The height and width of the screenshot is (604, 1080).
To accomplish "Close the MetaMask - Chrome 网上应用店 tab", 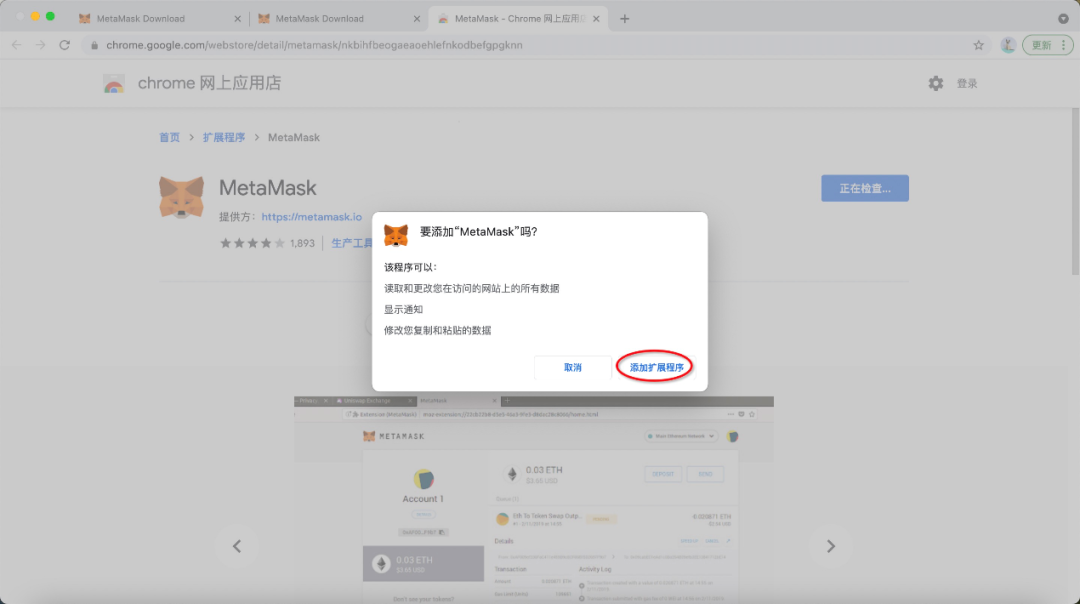I will pos(596,19).
